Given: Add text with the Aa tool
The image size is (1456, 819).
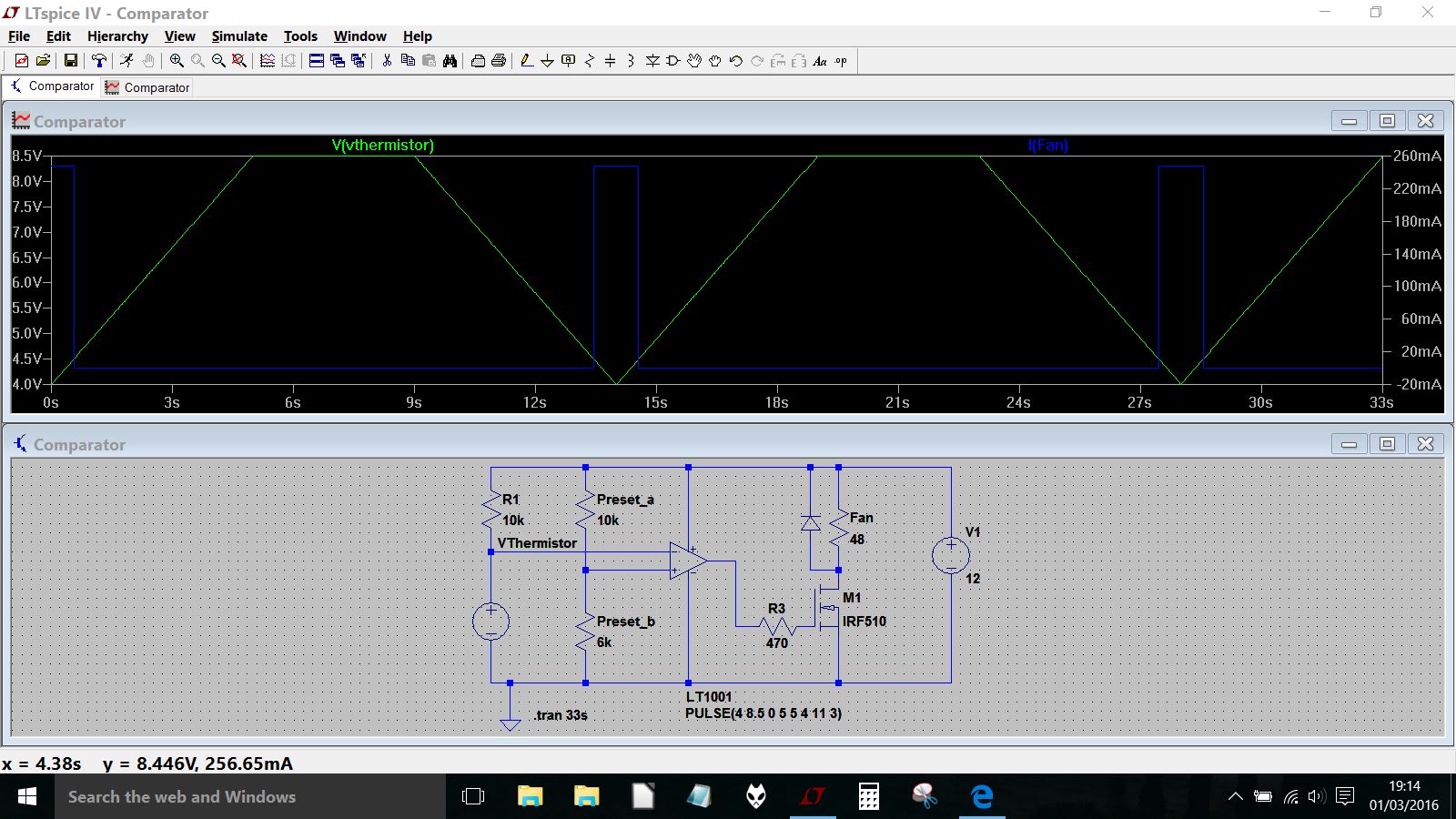Looking at the screenshot, I should [820, 61].
